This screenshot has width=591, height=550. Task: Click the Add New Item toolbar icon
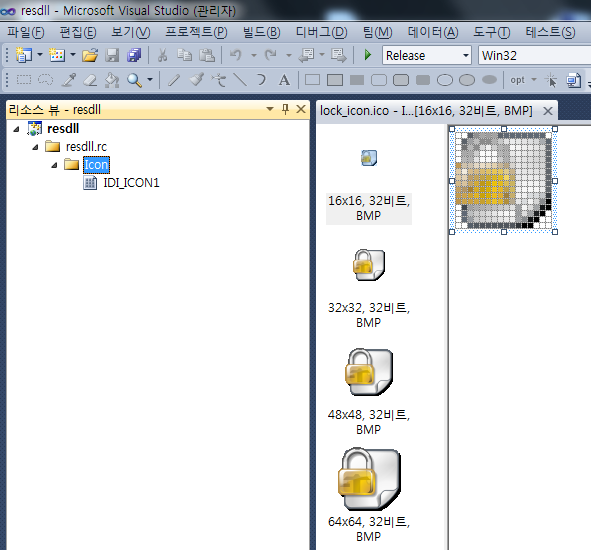(57, 55)
